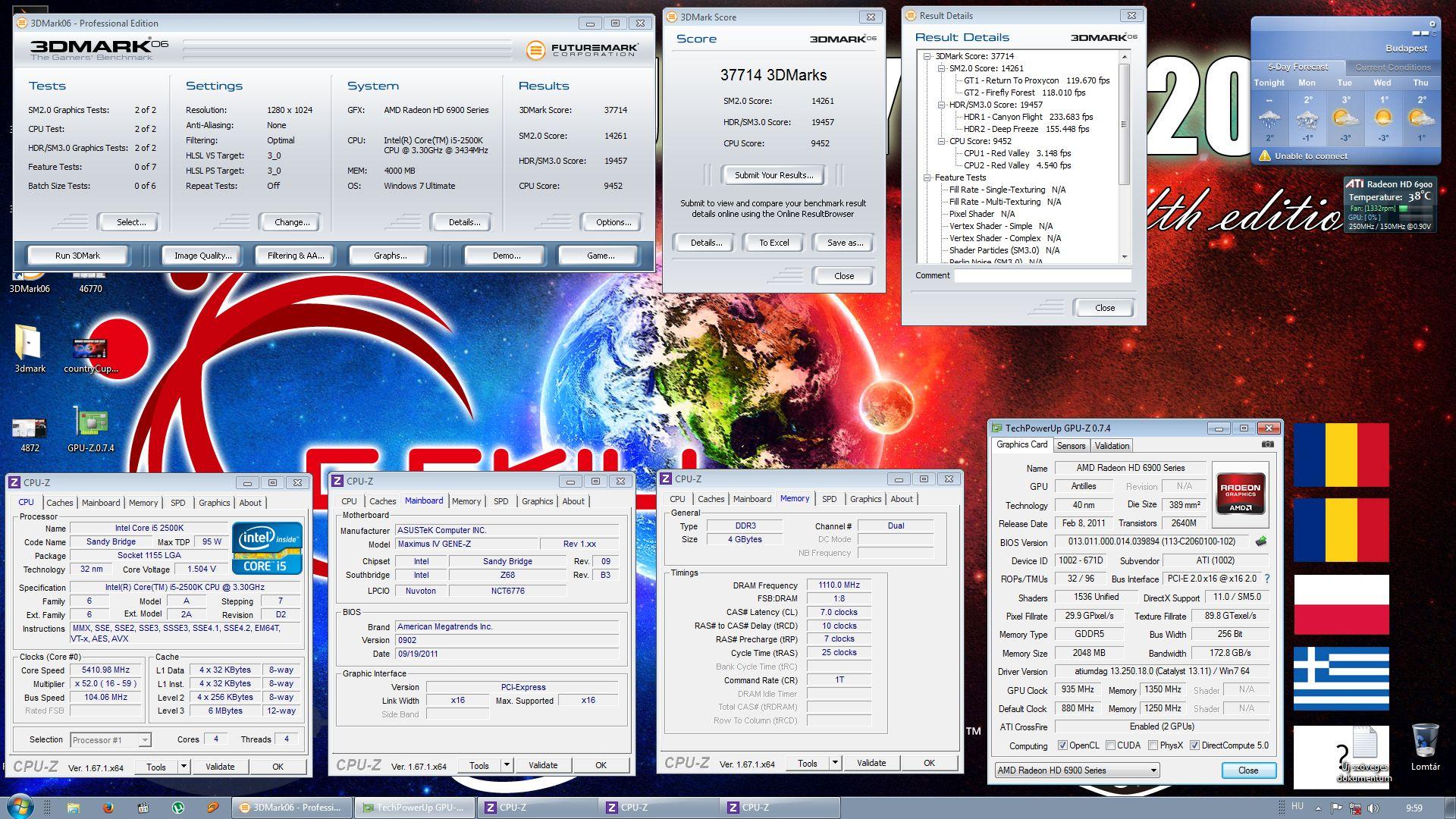Click the Action Center flag tray icon
Viewport: 1456px width, 819px height.
[1336, 808]
